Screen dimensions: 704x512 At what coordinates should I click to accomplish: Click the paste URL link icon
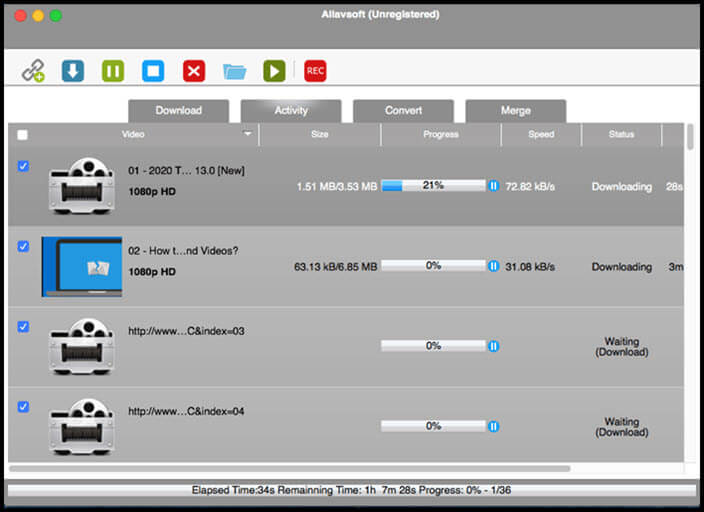[33, 71]
